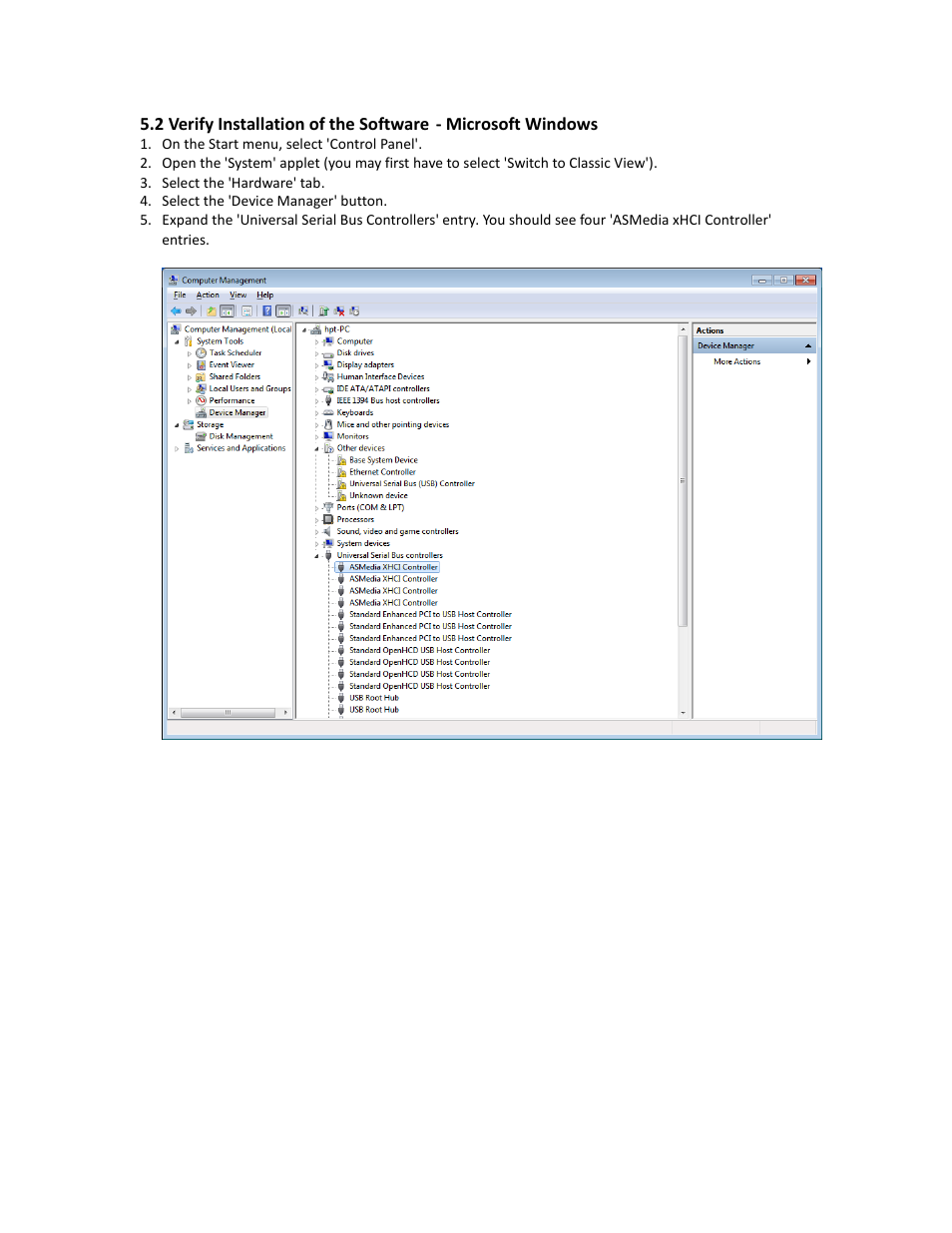Select Computer Management (Local) root node
This screenshot has width=952, height=1233.
tap(238, 329)
